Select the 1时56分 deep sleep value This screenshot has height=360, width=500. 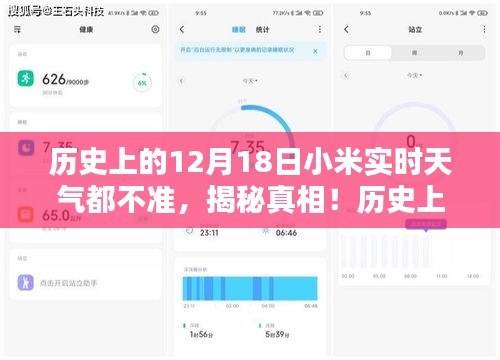[201, 334]
